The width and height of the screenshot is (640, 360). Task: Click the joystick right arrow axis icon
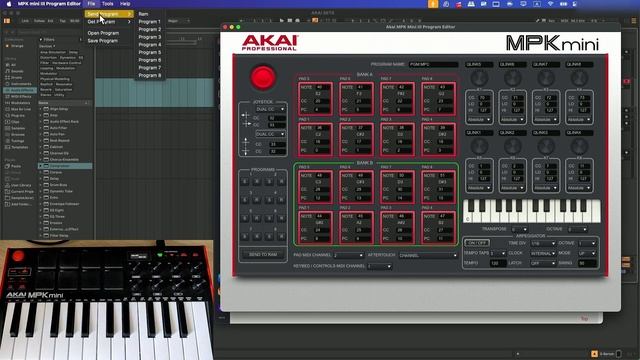[247, 123]
